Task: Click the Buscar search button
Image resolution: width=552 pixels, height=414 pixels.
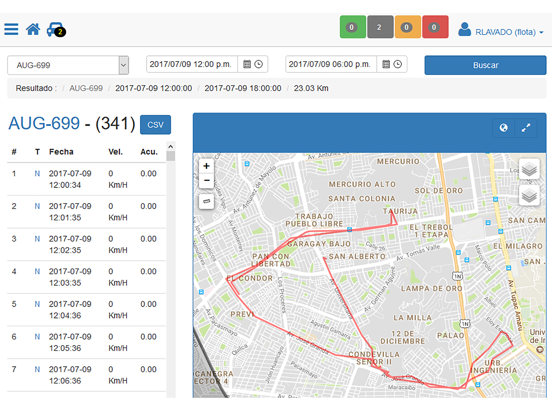Action: tap(485, 65)
